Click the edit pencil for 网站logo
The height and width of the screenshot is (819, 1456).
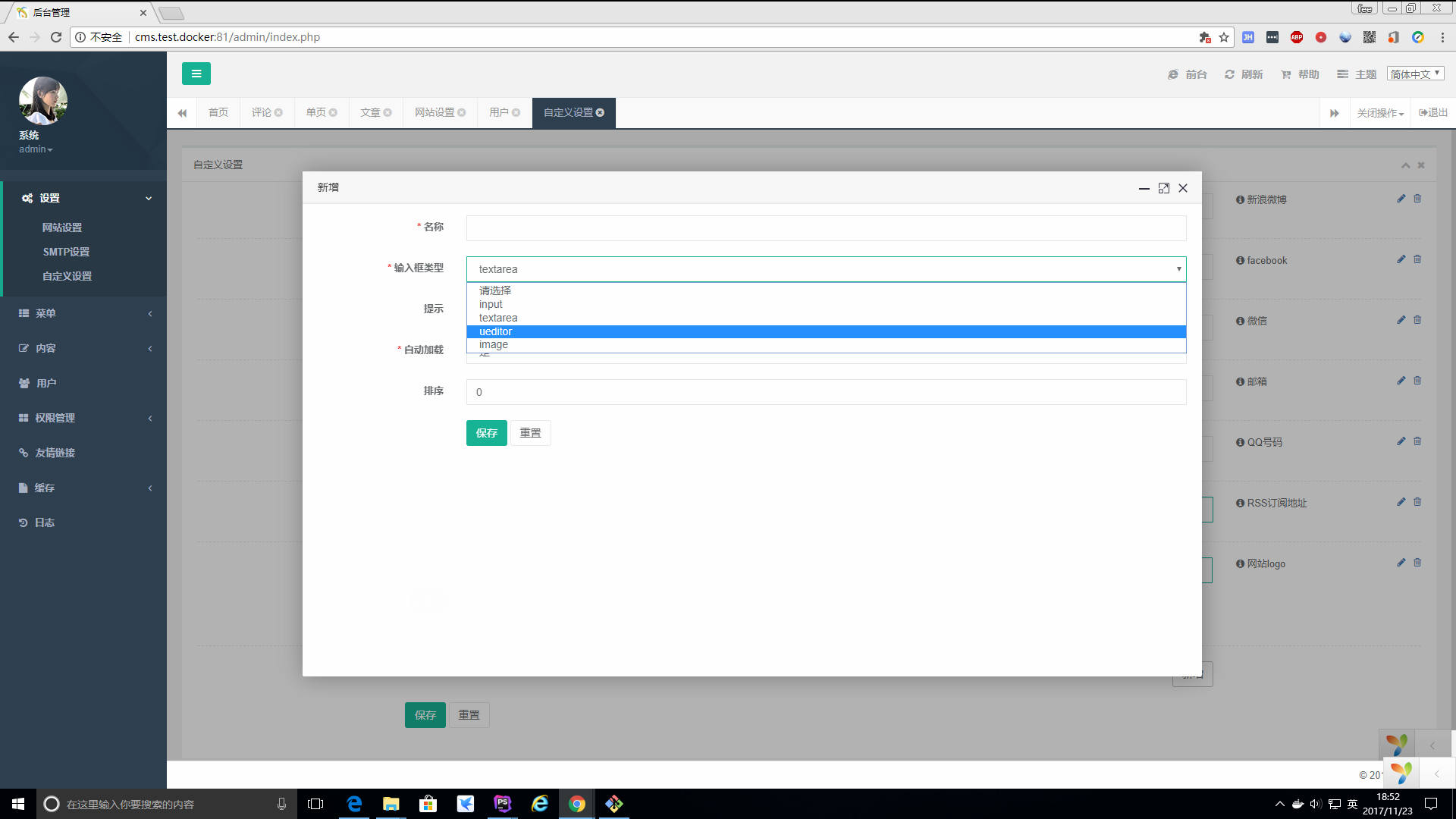(1401, 563)
